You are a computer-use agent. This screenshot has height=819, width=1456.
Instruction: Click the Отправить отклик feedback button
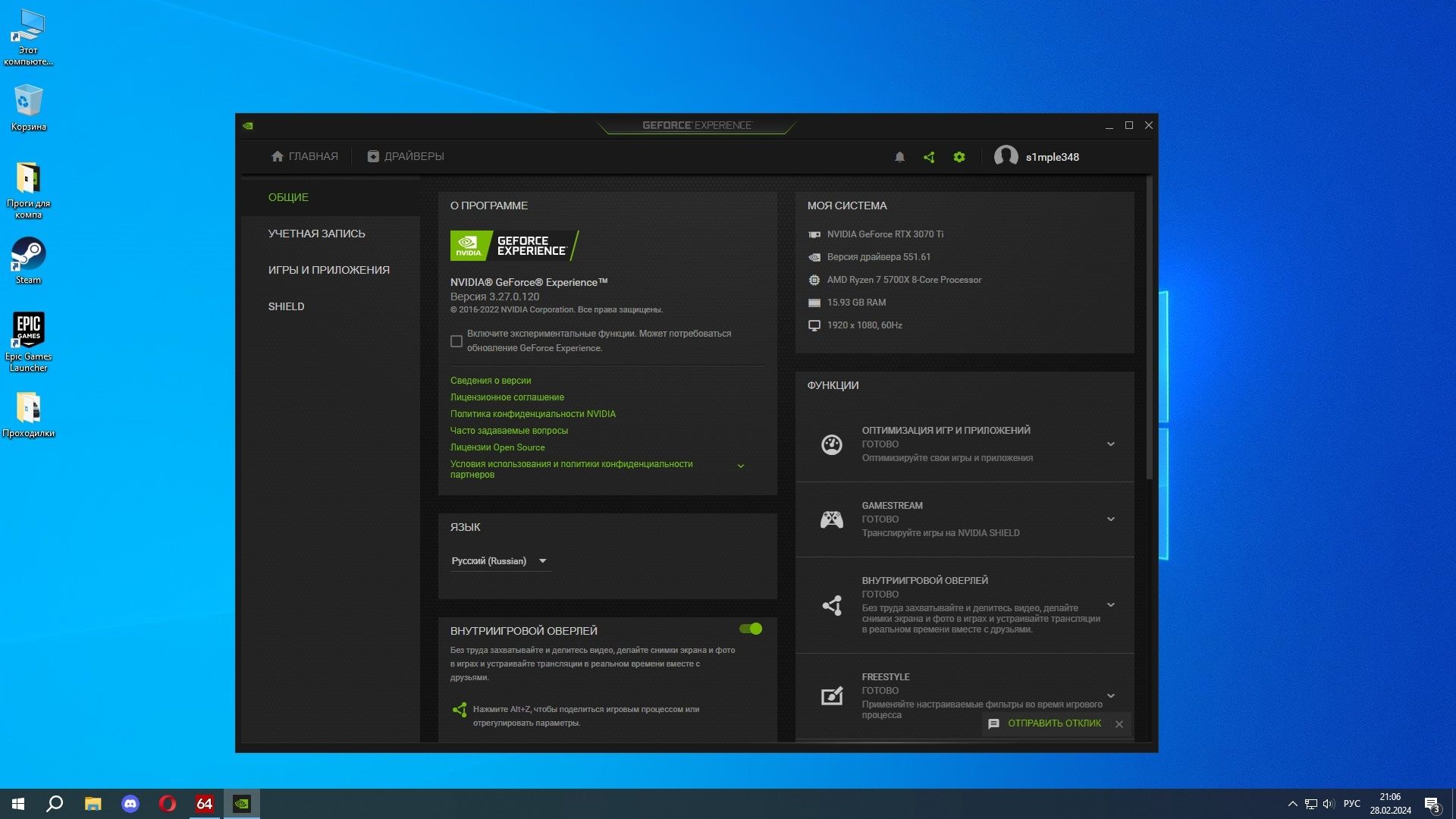click(x=1054, y=723)
